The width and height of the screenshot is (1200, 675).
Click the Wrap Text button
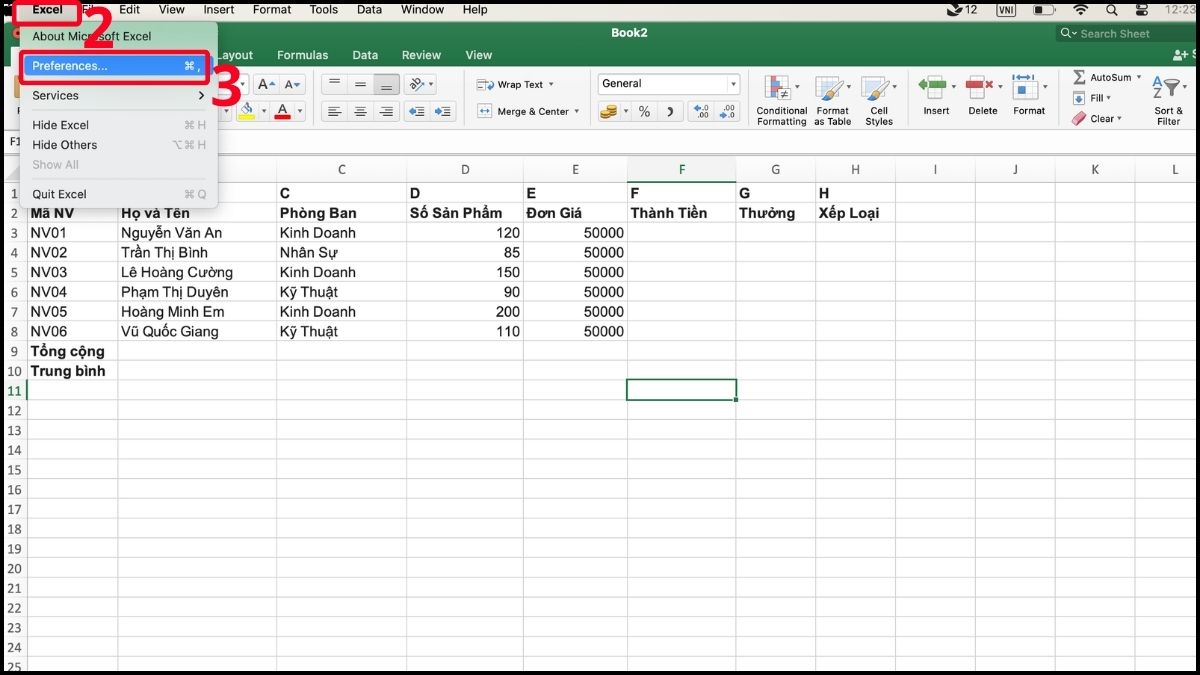coord(510,85)
